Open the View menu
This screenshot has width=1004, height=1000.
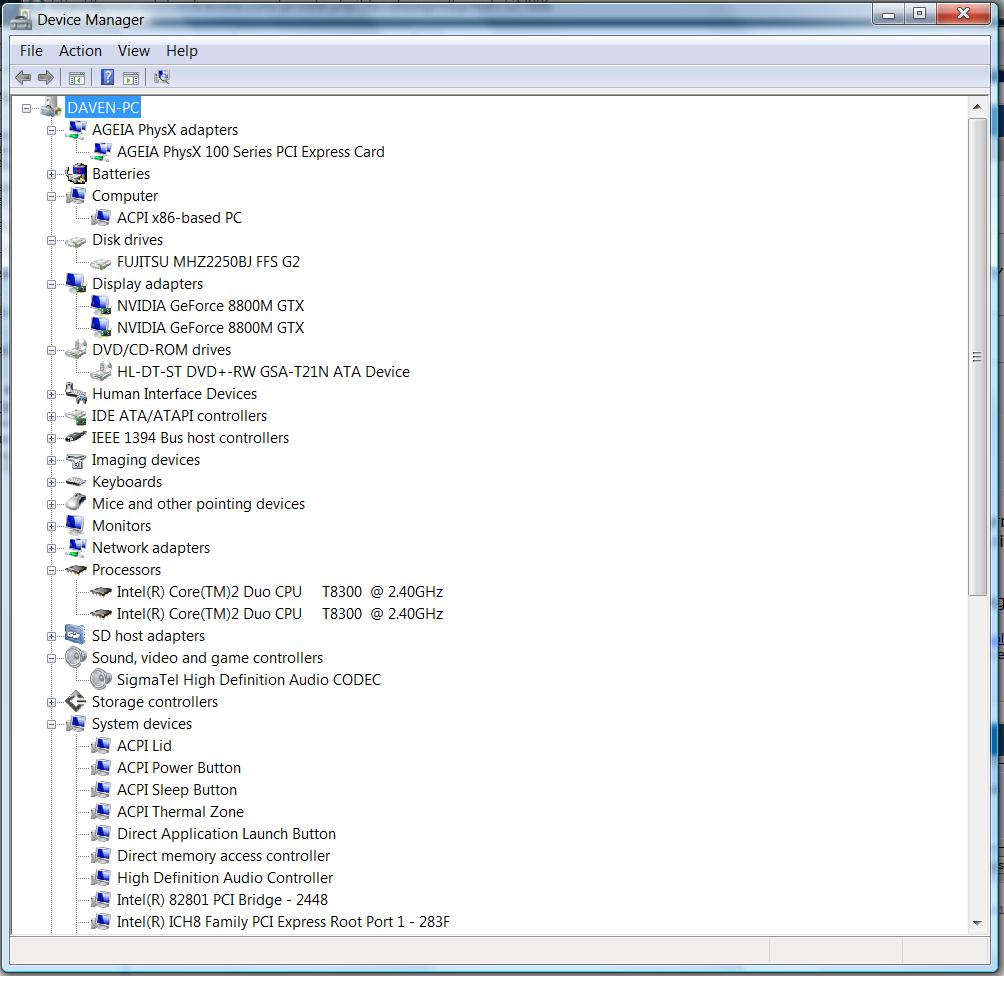pos(133,51)
